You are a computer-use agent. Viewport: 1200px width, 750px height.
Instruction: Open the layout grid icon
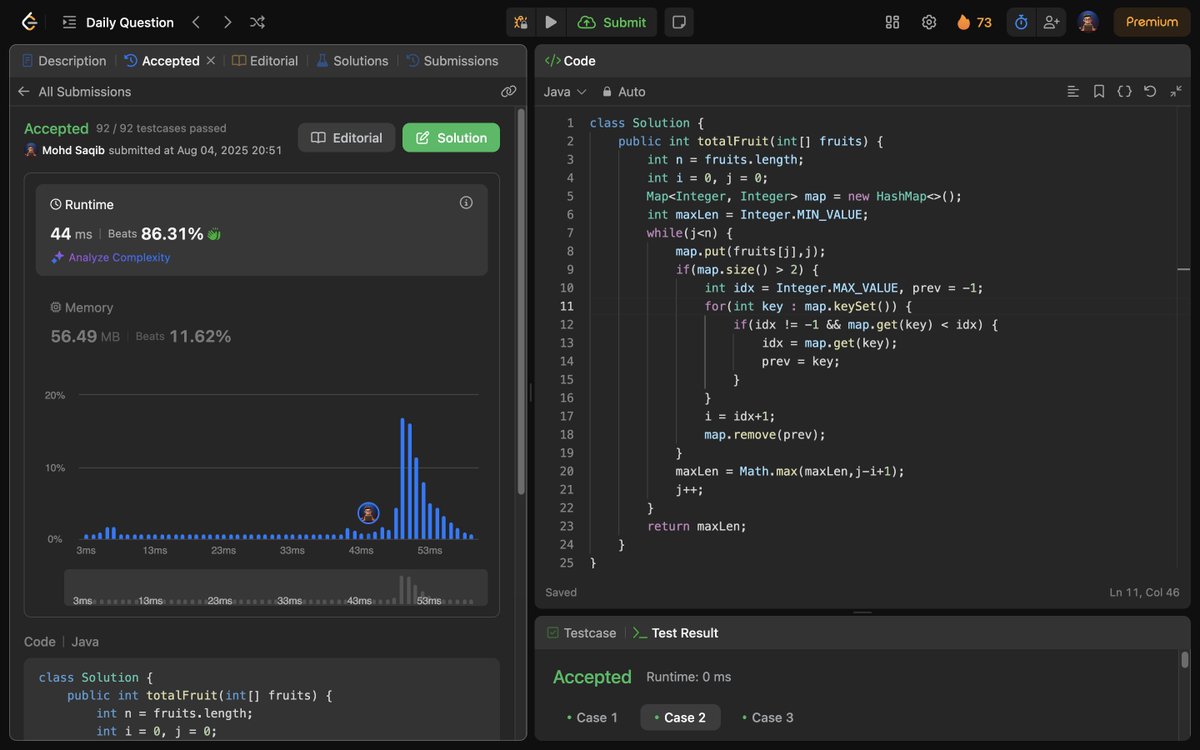893,22
